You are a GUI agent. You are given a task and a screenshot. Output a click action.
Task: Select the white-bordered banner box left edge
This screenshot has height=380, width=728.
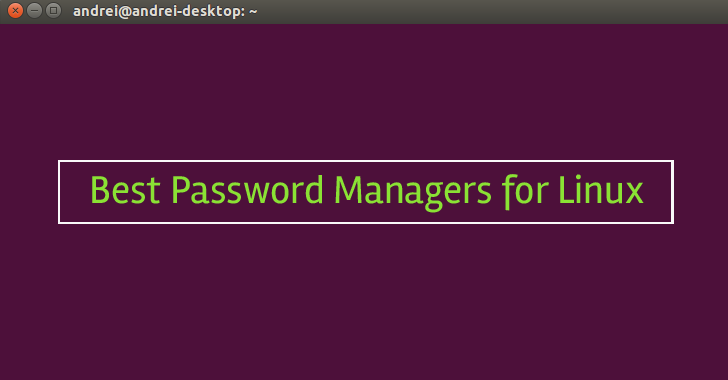pos(59,192)
